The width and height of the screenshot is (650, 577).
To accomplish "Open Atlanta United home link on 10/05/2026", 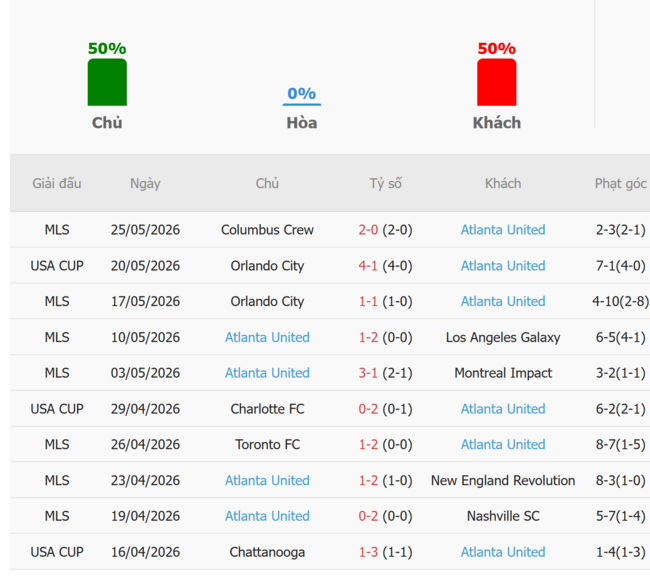I will point(267,337).
